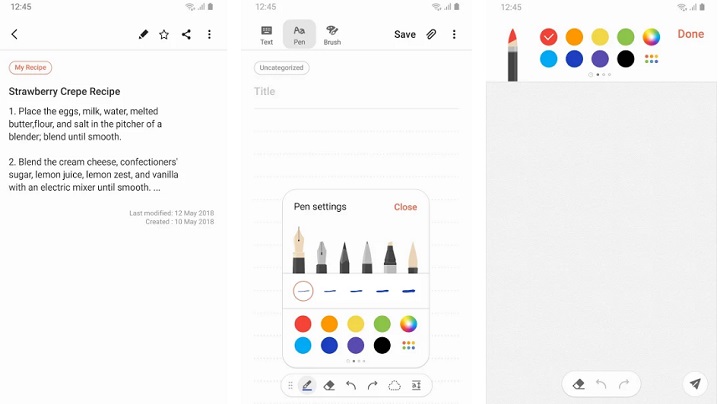Open the Uncategorized category tag
Screen dimensions: 720x404
[281, 67]
